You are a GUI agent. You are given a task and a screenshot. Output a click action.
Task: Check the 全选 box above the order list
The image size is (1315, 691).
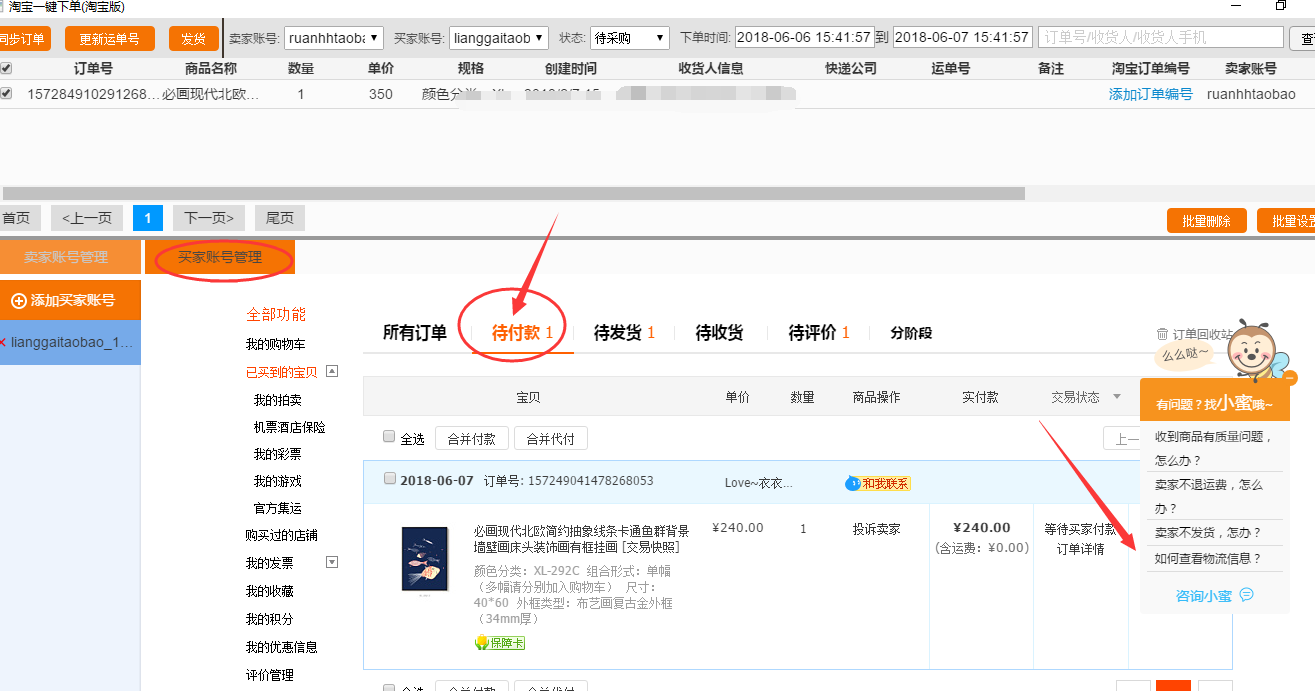[x=389, y=437]
